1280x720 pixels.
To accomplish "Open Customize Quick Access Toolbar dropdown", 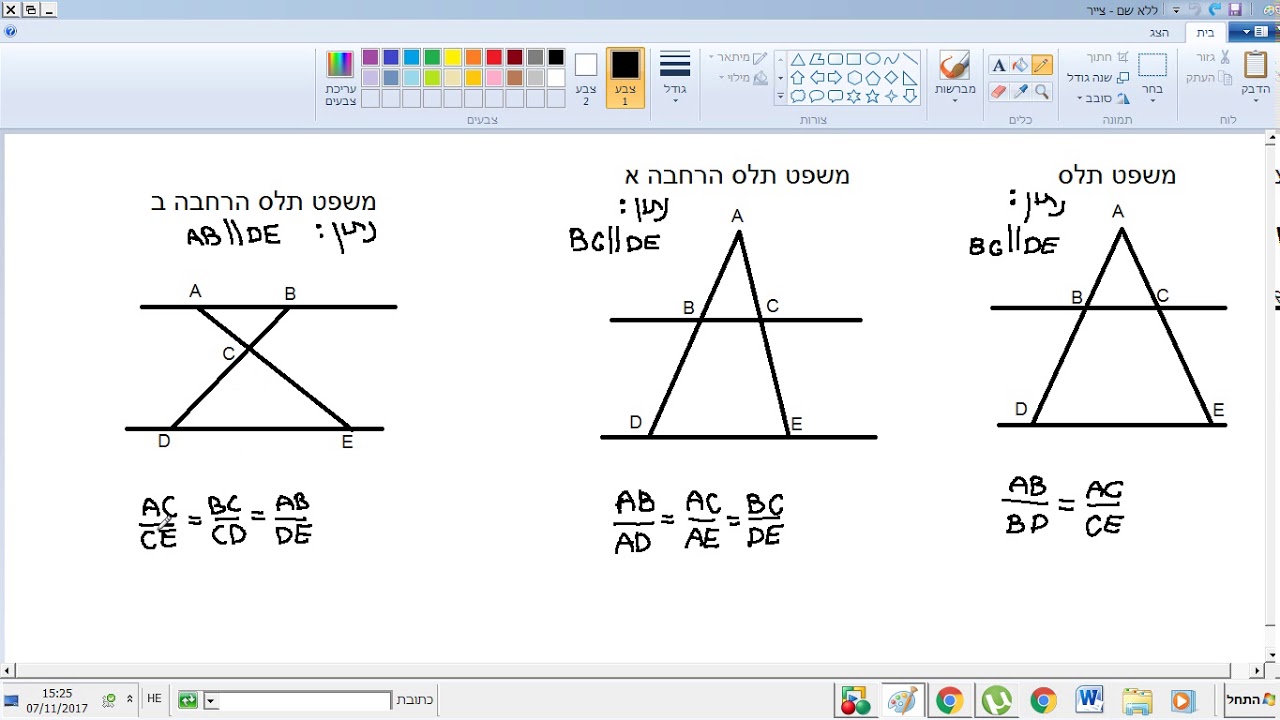I will tap(1176, 10).
